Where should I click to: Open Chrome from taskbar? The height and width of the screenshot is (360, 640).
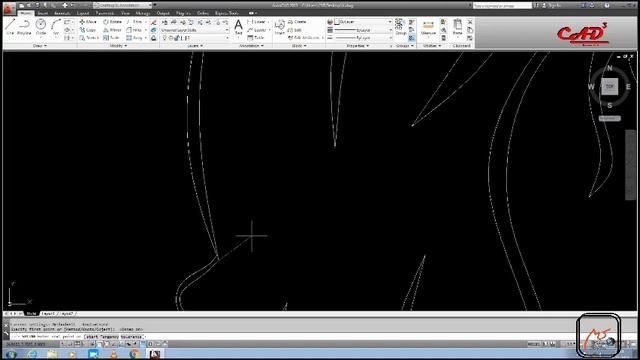(134, 354)
